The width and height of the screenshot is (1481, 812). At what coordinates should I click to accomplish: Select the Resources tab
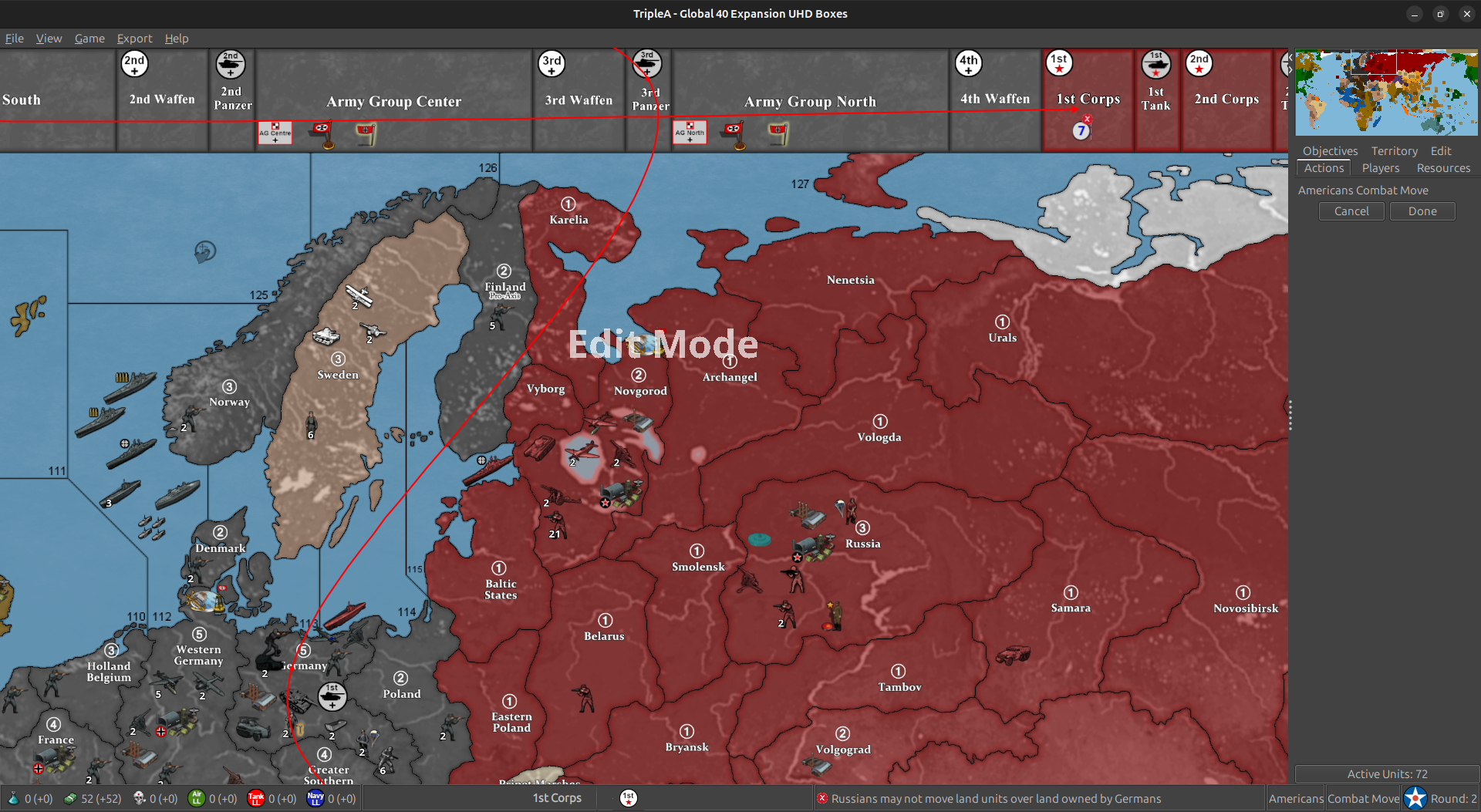tap(1443, 168)
